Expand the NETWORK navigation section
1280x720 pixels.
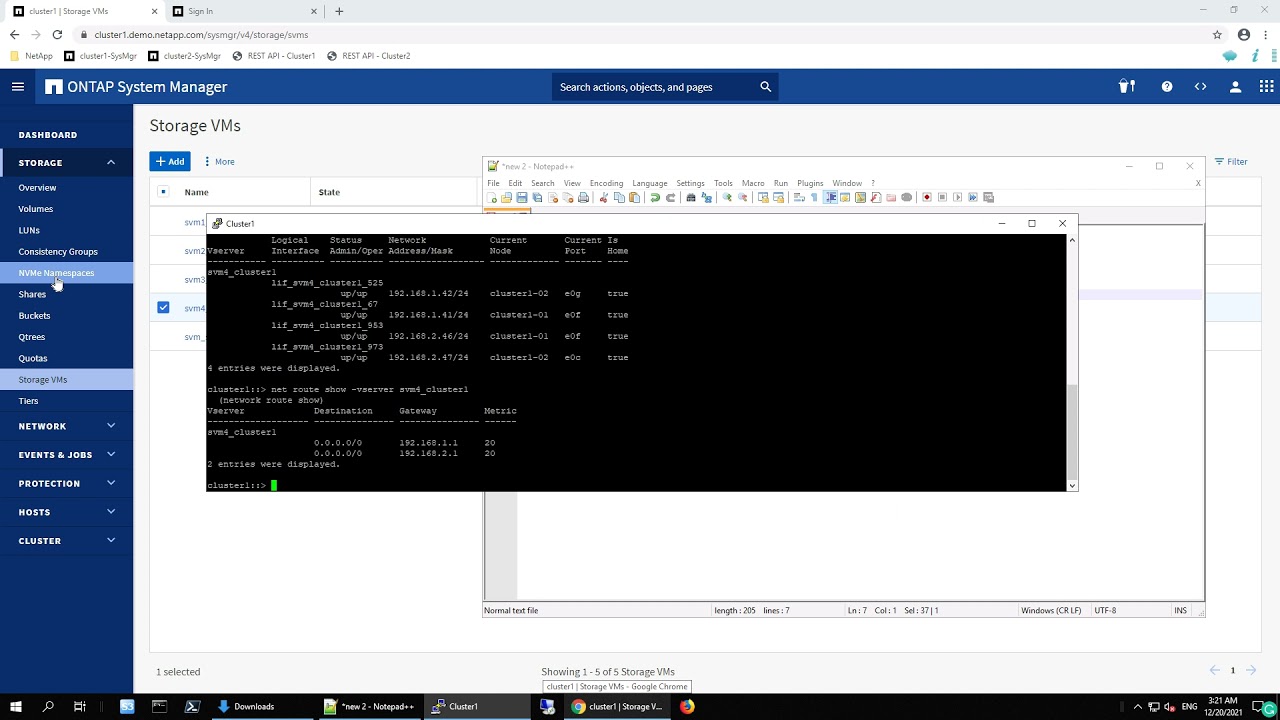pos(111,426)
